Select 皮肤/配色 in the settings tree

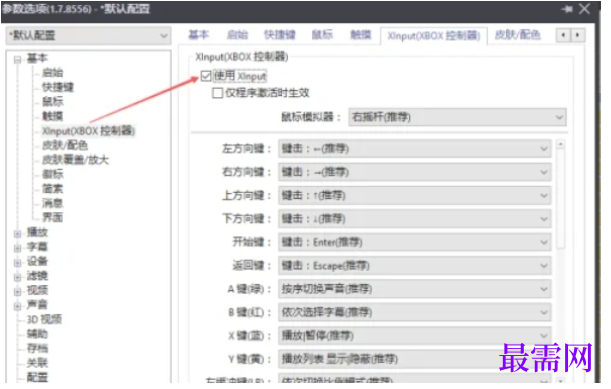65,145
